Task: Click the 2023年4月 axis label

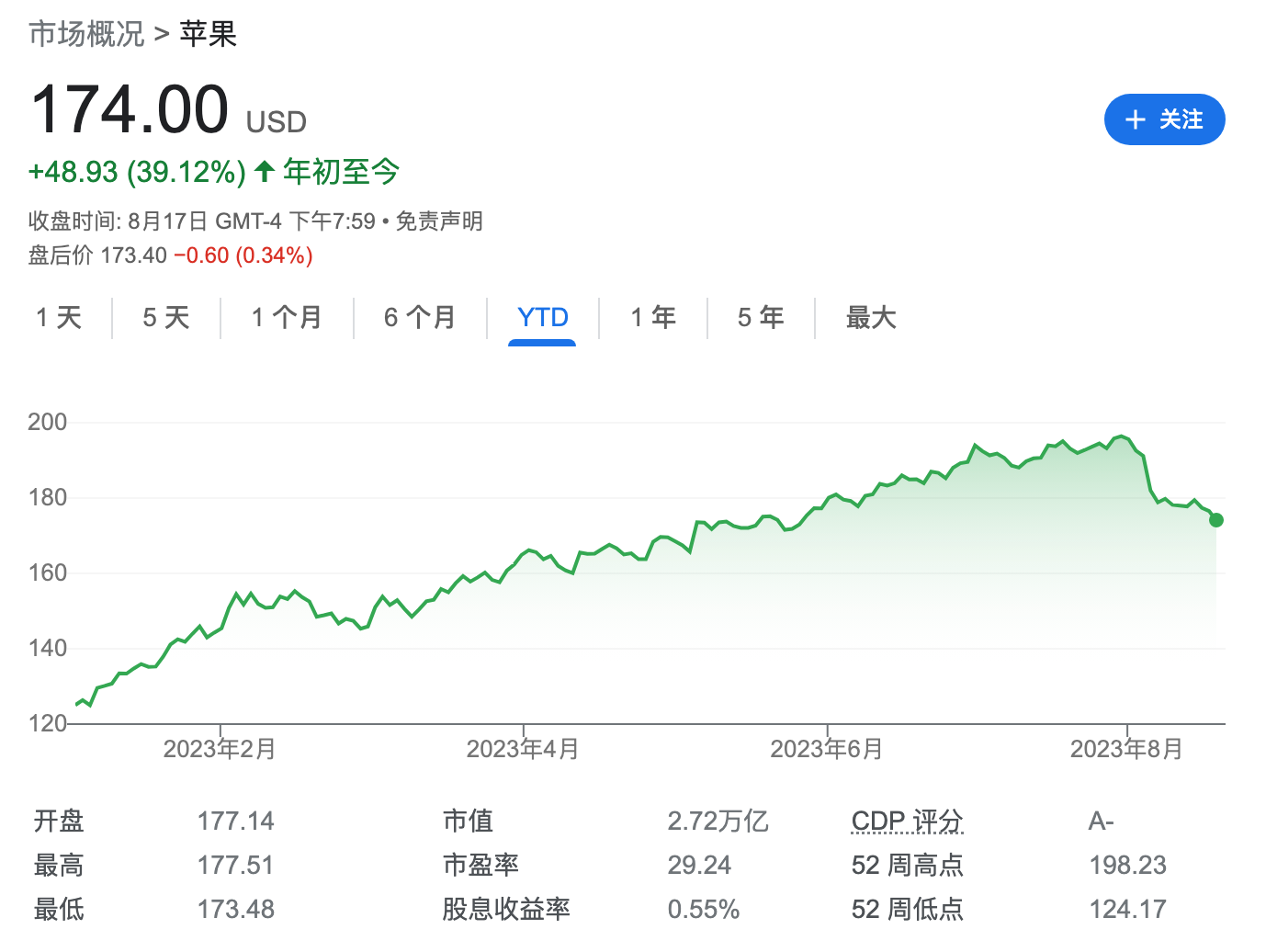Action: pos(523,749)
